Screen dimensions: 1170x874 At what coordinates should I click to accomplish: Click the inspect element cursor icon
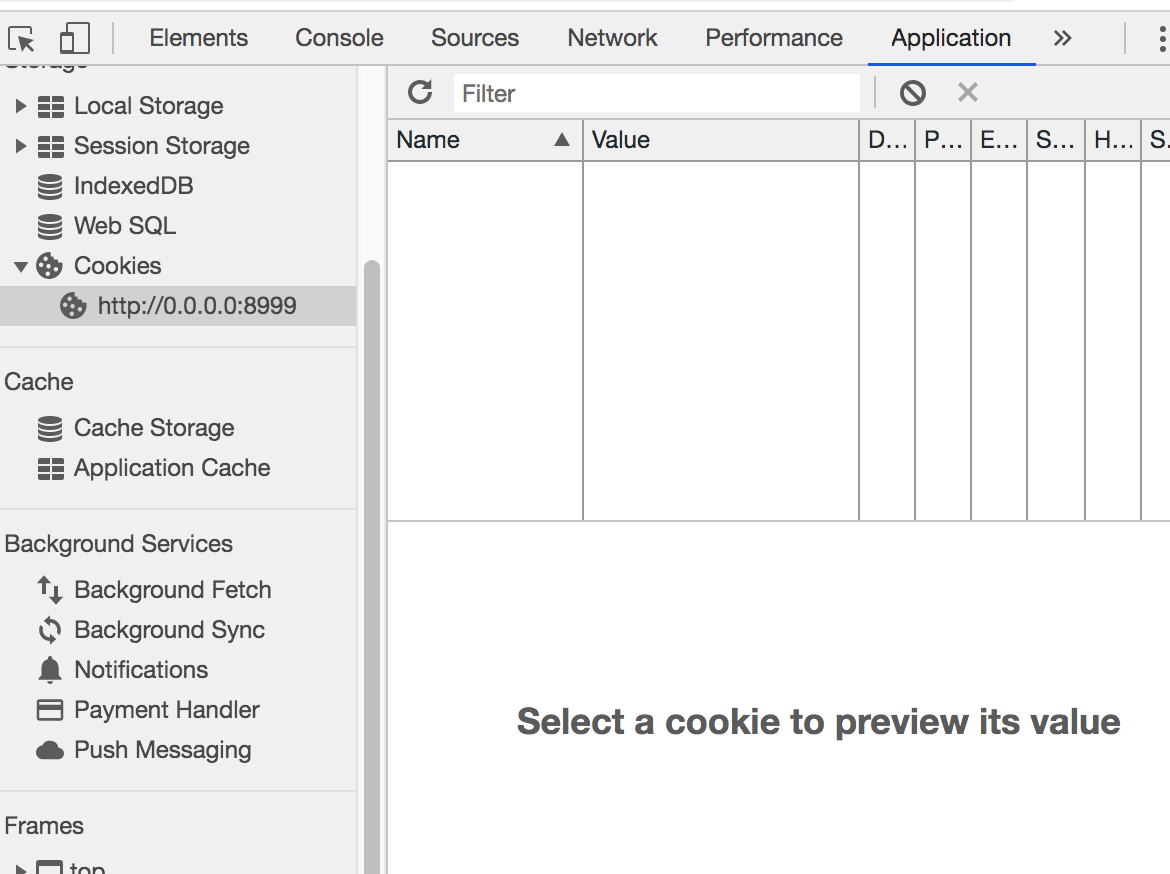coord(22,39)
